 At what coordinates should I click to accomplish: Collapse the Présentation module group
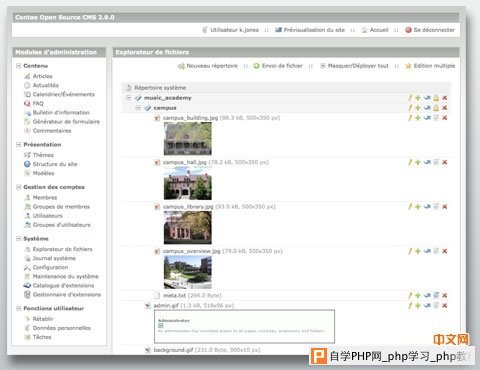19,144
